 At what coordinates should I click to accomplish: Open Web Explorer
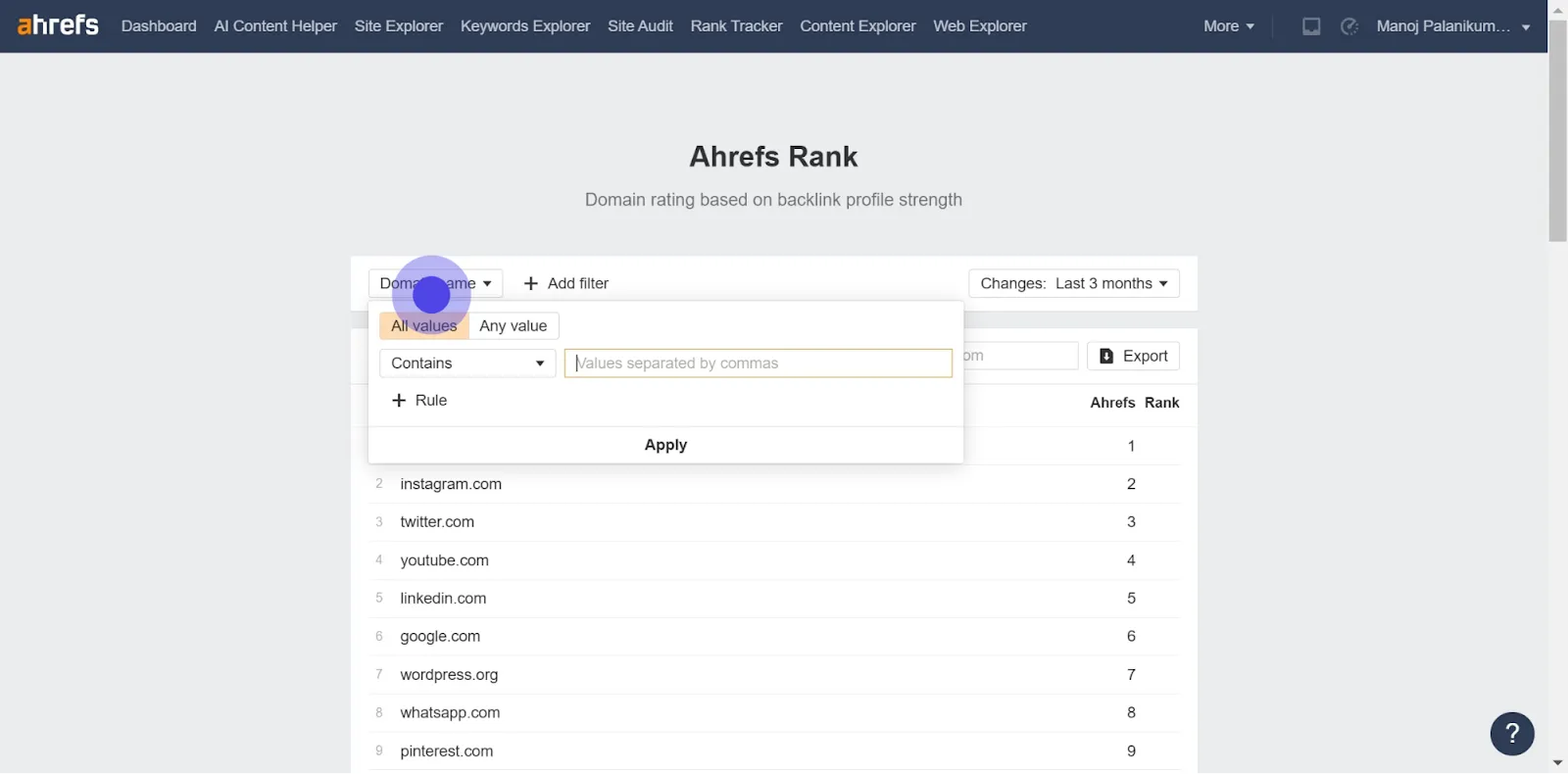click(980, 26)
